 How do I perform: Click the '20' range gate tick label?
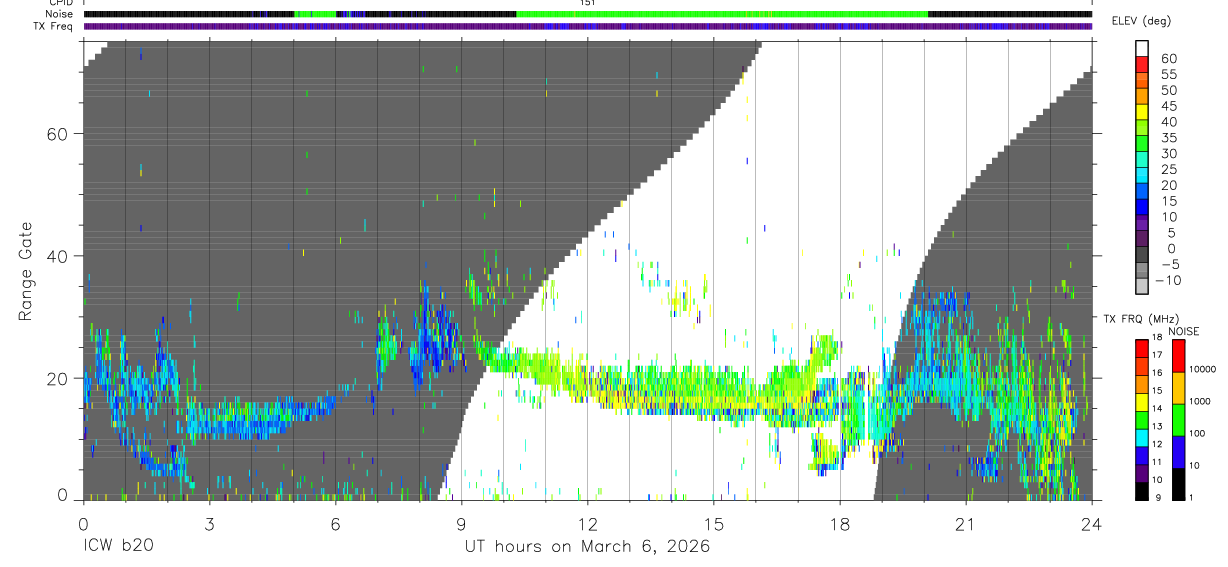tap(57, 378)
